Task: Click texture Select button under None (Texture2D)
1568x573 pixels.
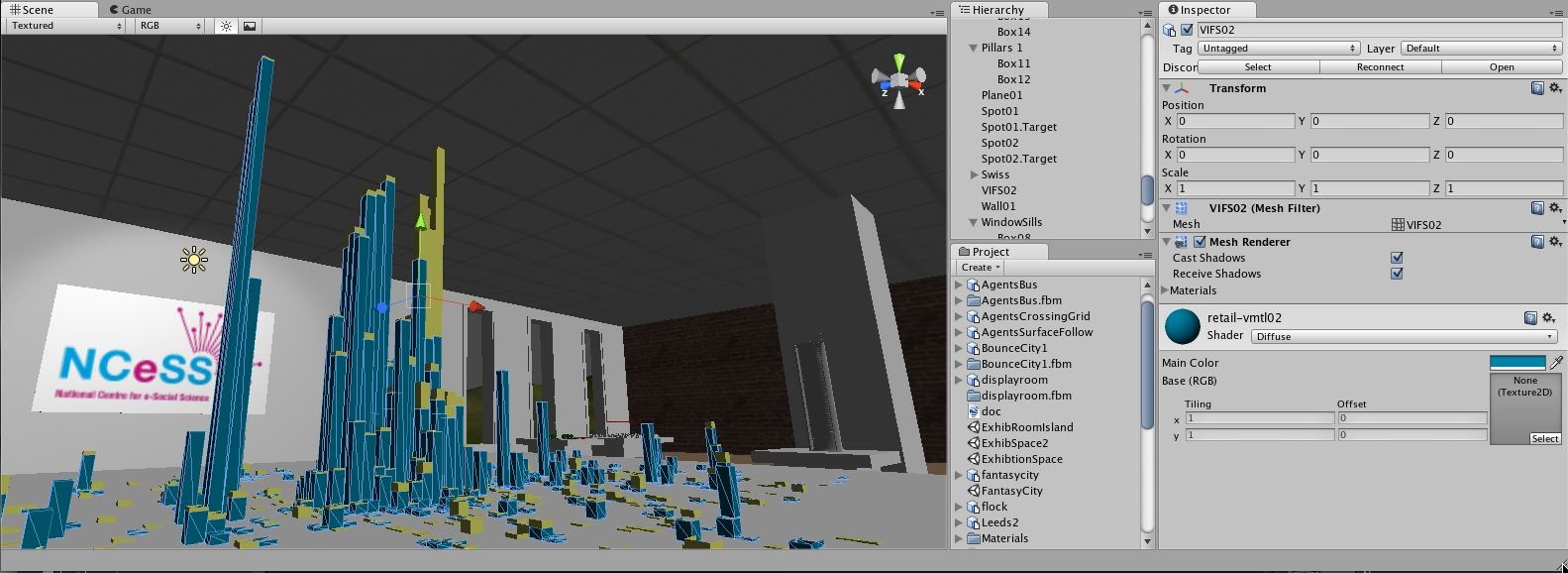Action: [1544, 438]
